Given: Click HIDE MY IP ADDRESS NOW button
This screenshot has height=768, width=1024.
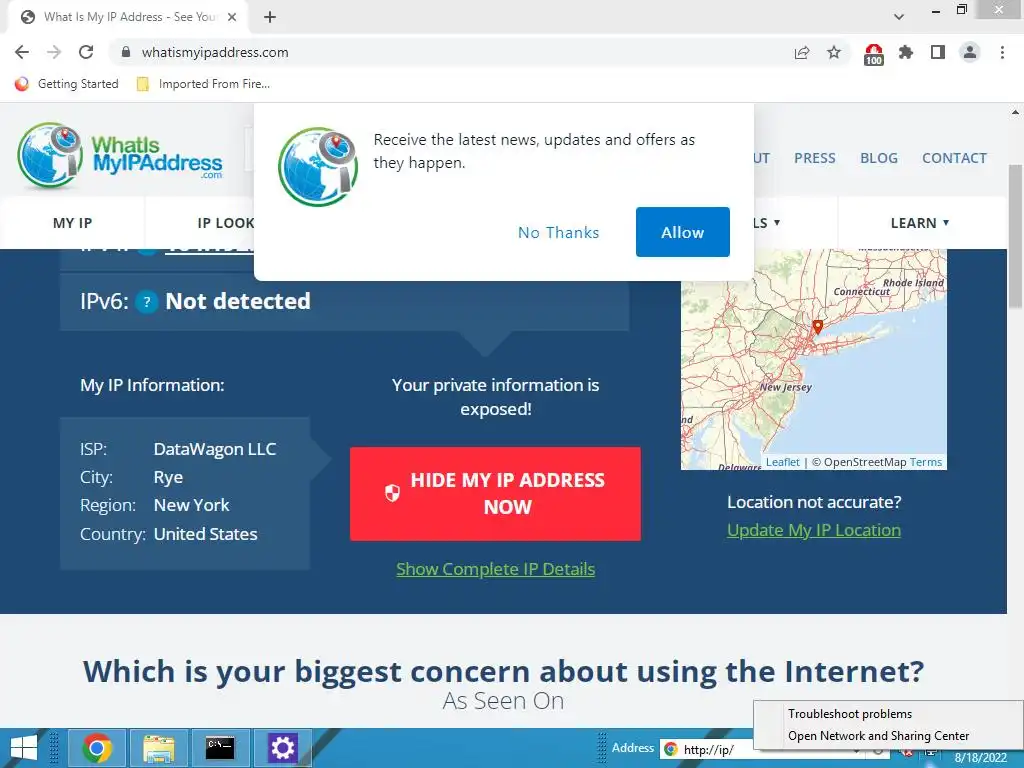Looking at the screenshot, I should tap(495, 494).
